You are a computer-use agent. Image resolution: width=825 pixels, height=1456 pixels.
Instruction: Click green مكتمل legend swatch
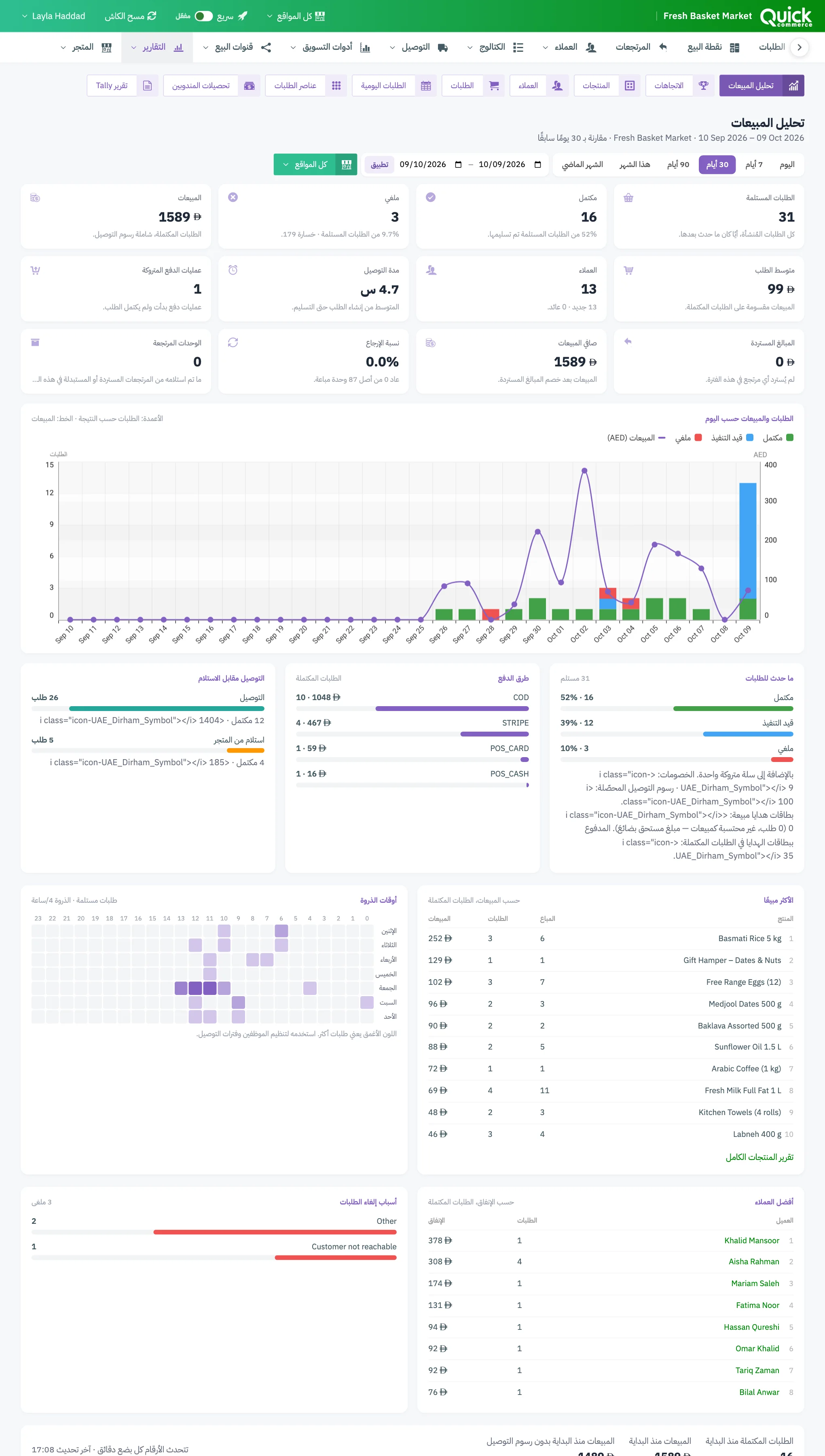pyautogui.click(x=789, y=437)
